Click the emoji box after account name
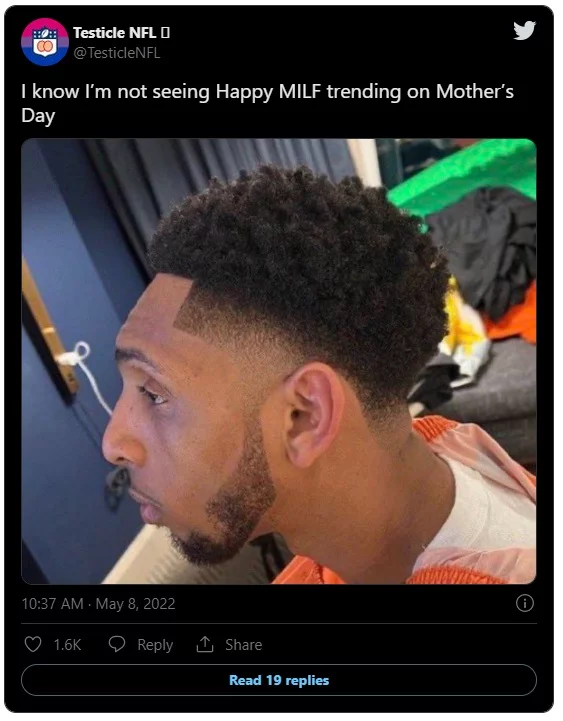The width and height of the screenshot is (563, 721). 166,33
